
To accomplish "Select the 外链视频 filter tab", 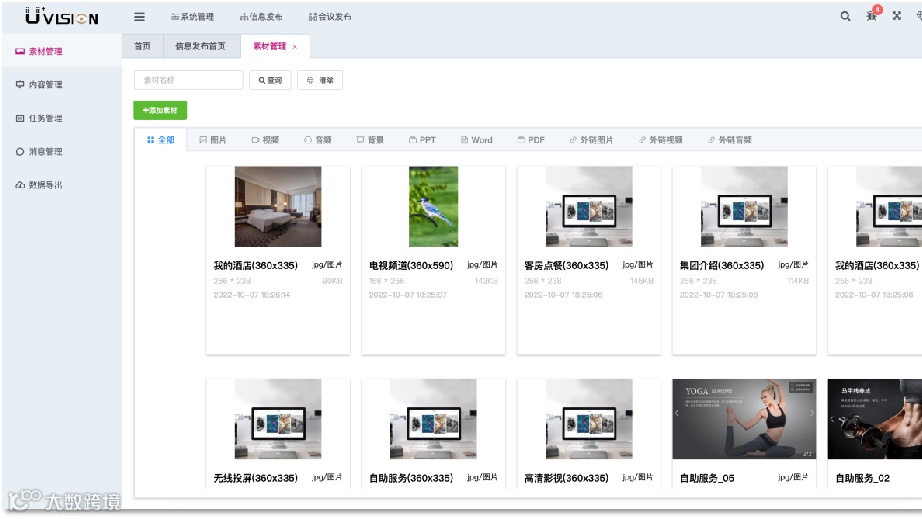I will pos(660,140).
